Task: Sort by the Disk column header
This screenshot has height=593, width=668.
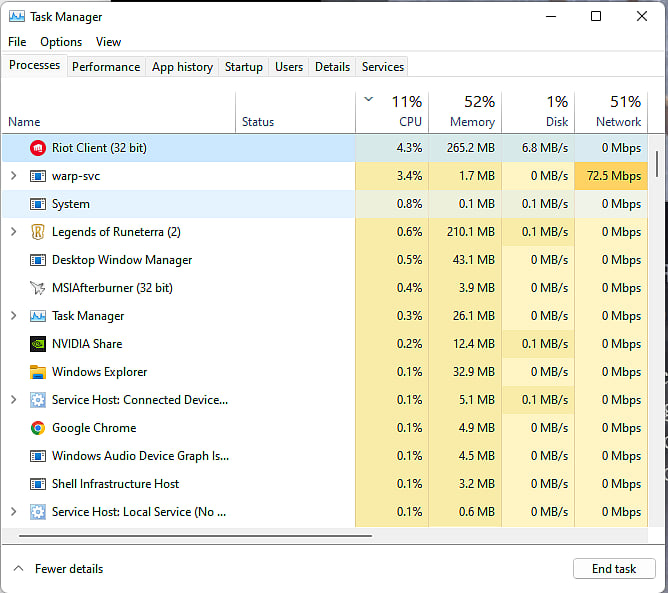Action: click(538, 112)
